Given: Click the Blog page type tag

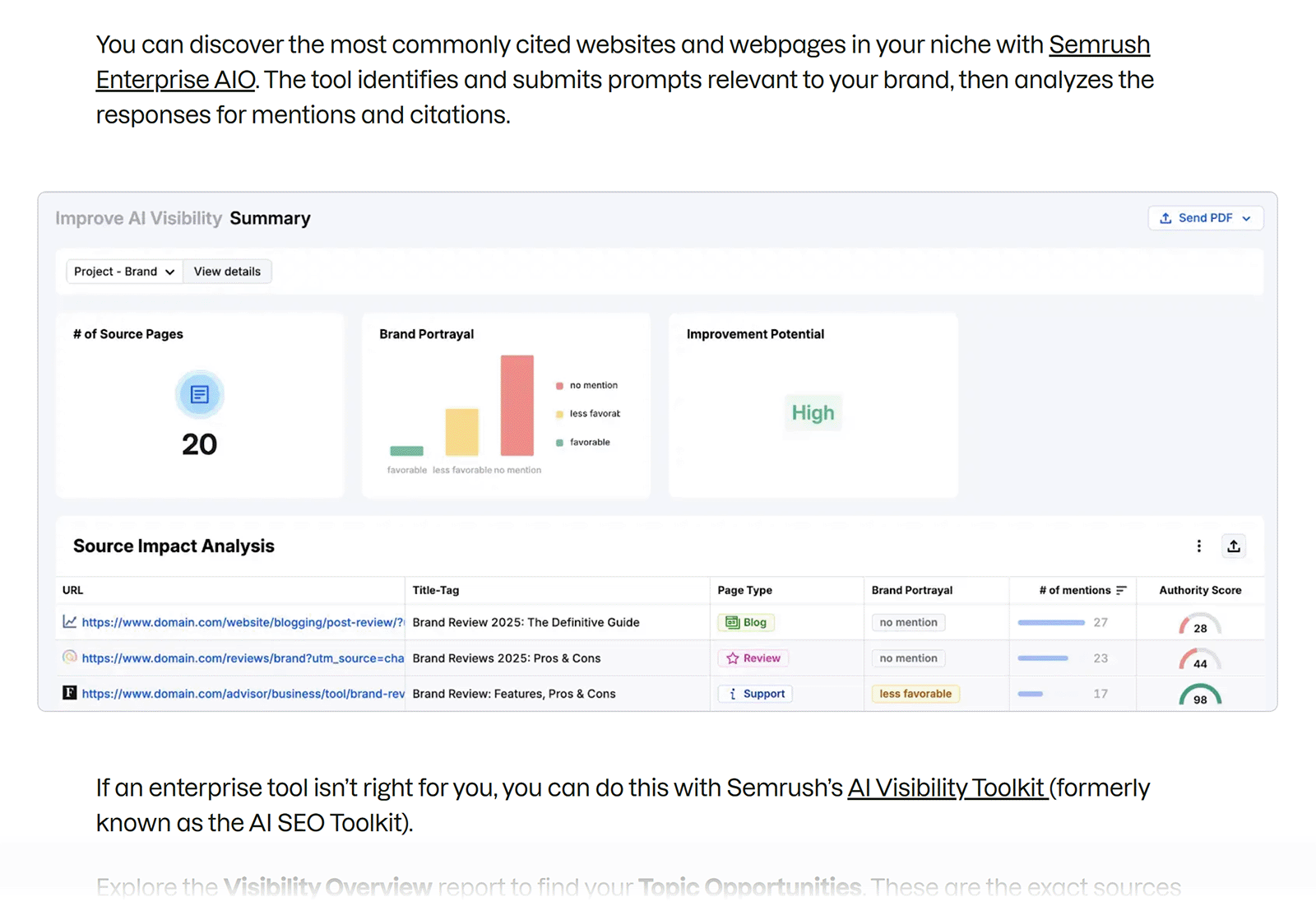Looking at the screenshot, I should click(x=746, y=622).
